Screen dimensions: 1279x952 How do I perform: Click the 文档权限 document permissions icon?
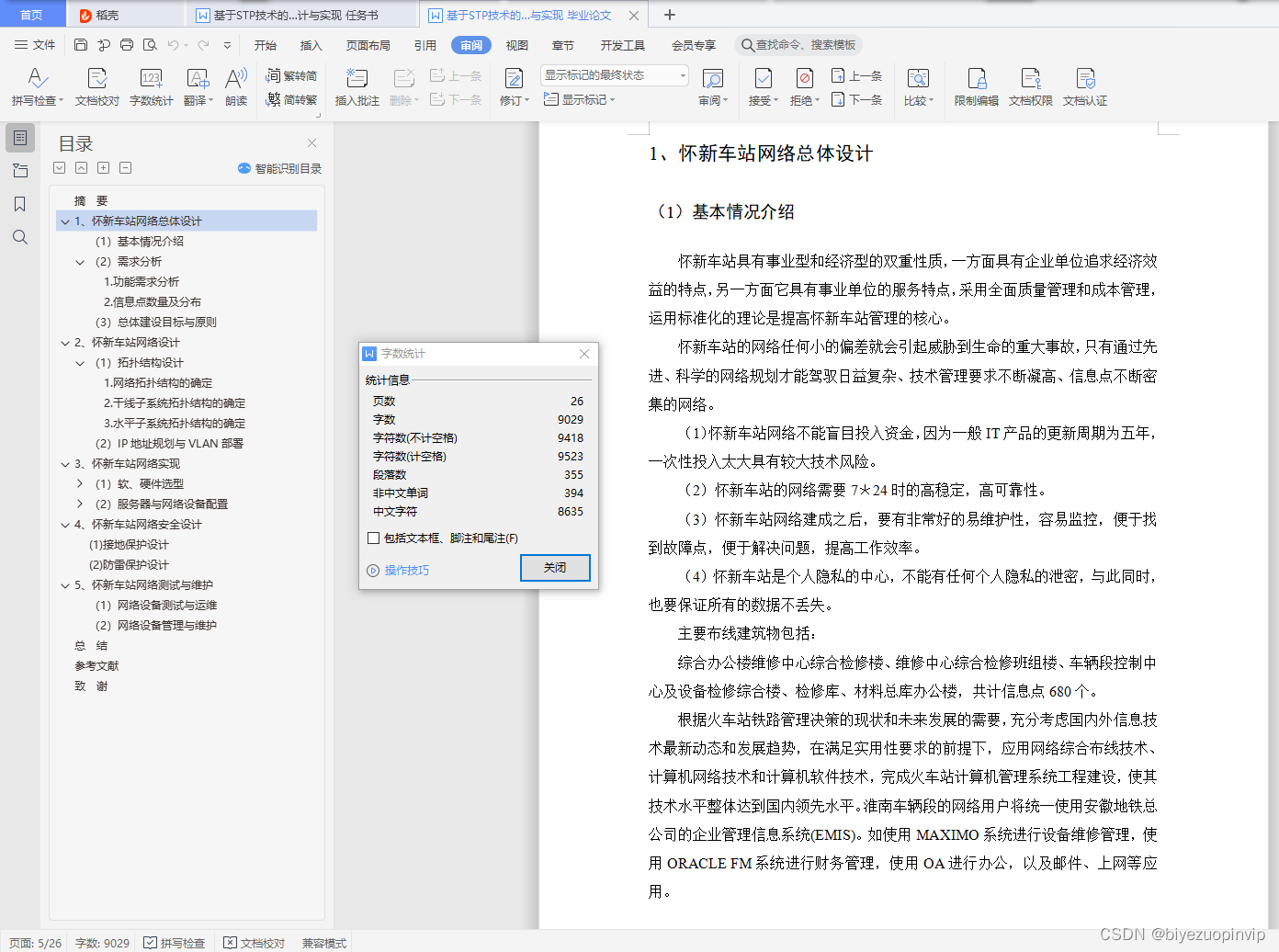(x=1031, y=86)
